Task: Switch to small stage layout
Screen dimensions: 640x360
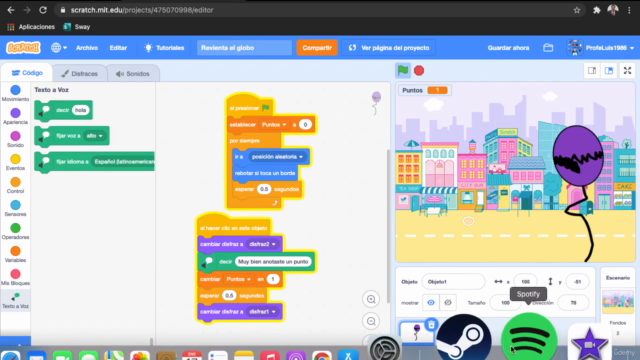Action: (592, 71)
